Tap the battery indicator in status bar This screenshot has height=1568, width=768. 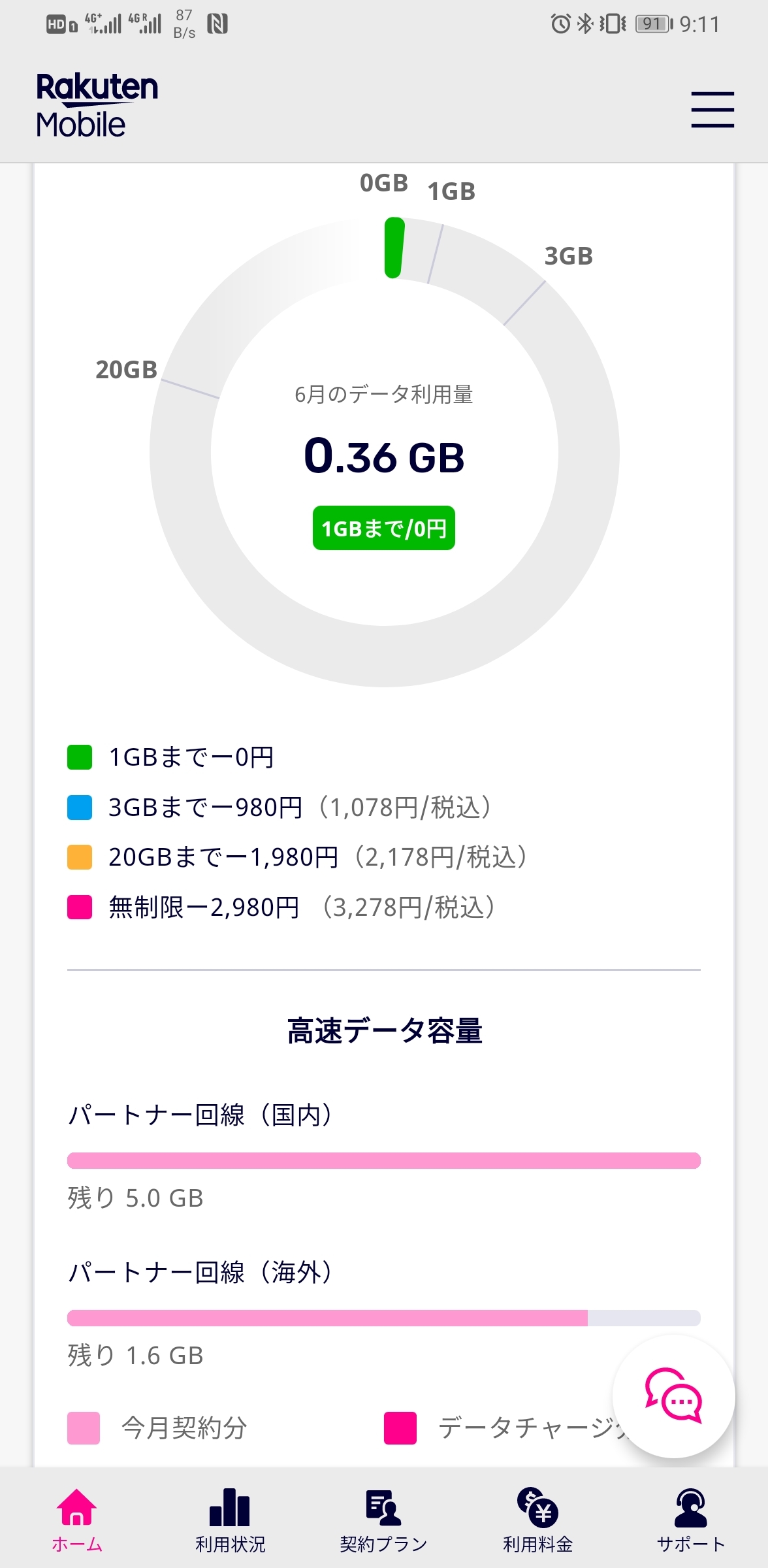[654, 24]
